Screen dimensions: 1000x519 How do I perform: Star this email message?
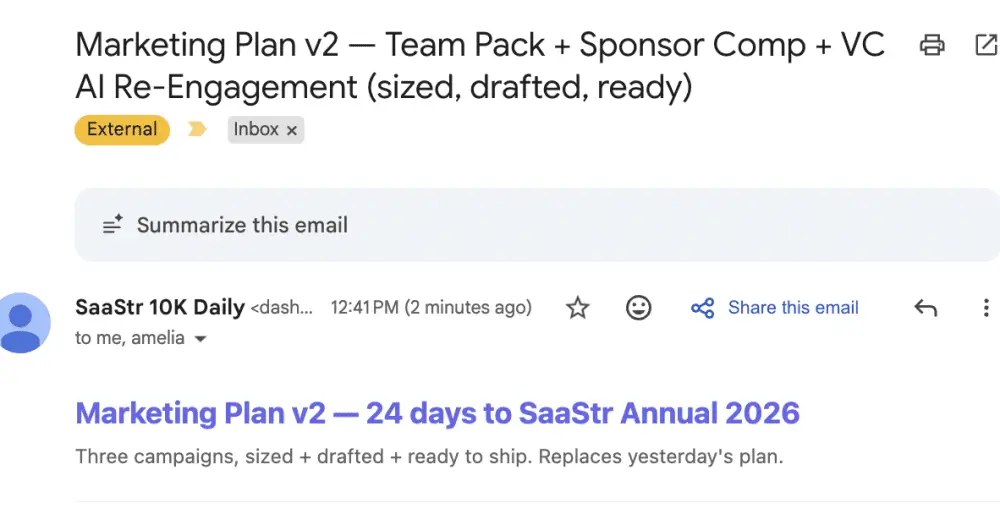578,308
